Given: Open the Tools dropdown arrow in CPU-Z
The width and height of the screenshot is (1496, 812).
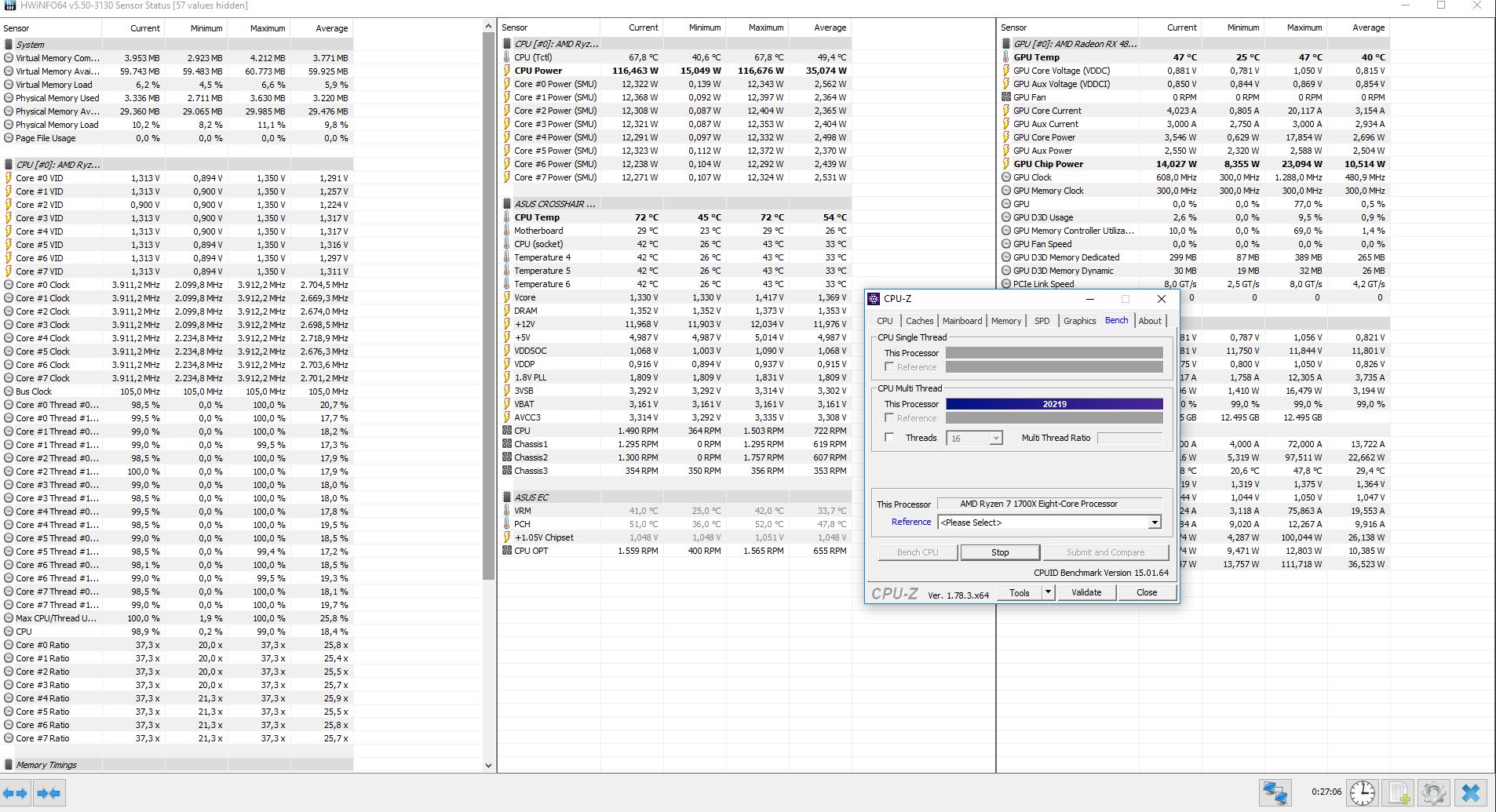Looking at the screenshot, I should coord(1048,593).
